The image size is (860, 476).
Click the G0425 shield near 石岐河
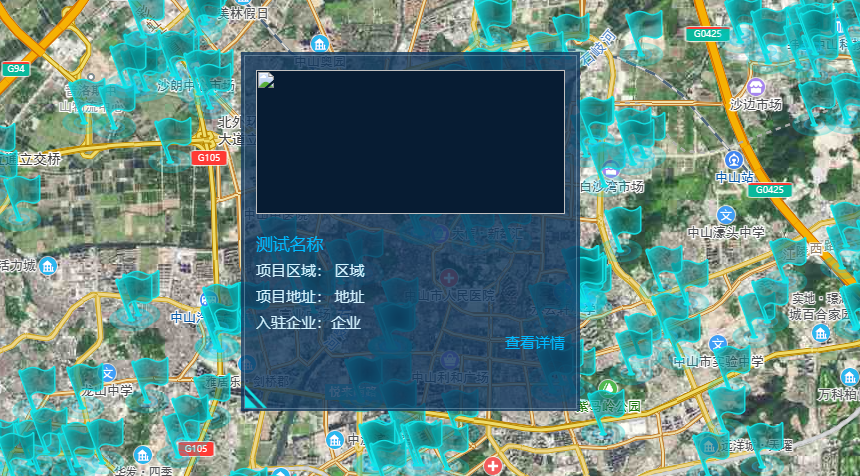(x=708, y=33)
